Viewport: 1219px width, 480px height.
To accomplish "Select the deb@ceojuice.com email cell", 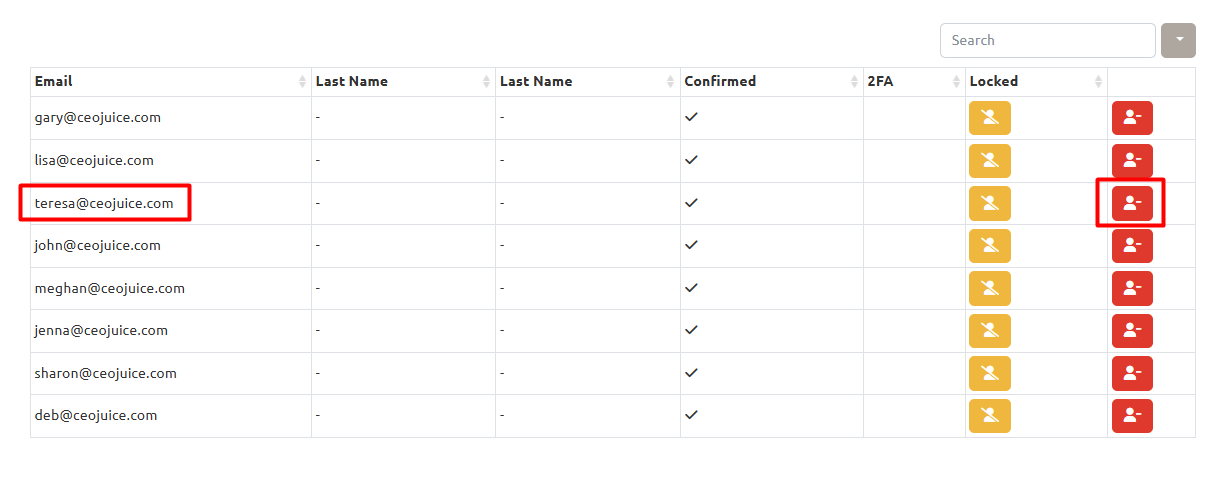I will click(96, 416).
